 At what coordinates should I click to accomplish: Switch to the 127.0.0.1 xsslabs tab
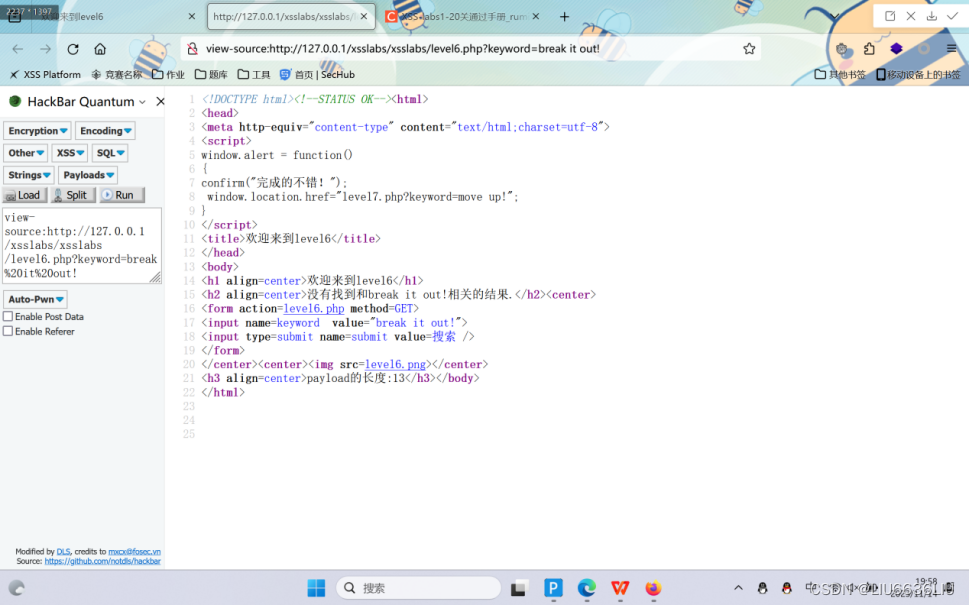click(290, 17)
